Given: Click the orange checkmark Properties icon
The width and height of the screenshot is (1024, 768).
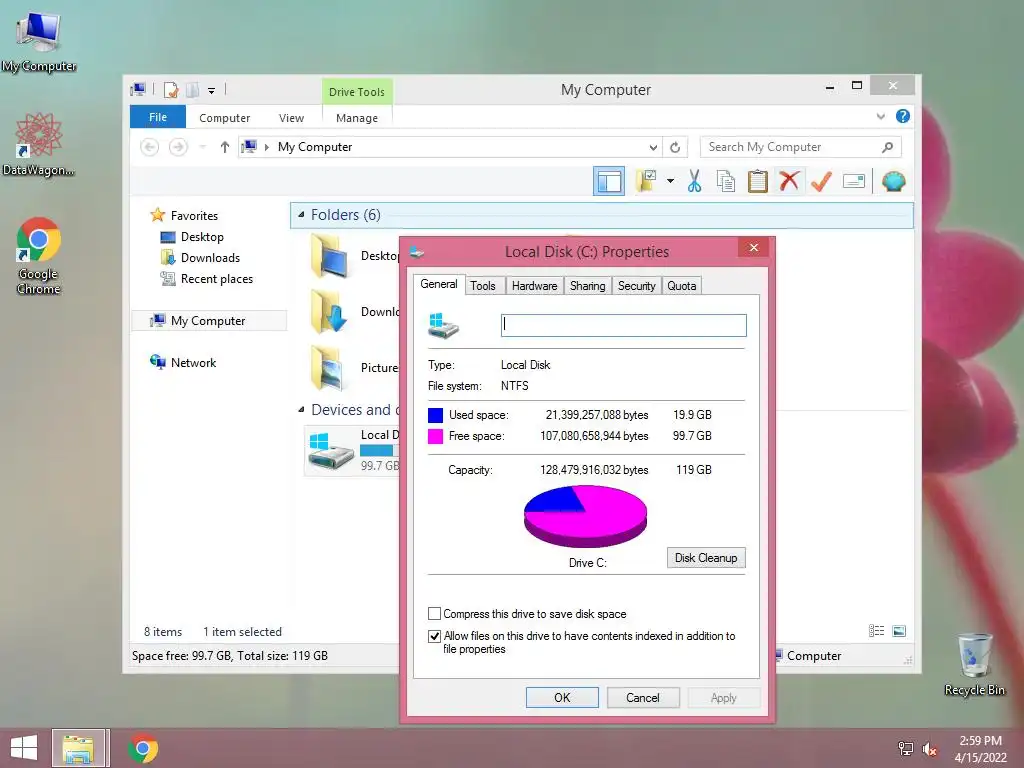Looking at the screenshot, I should (x=821, y=181).
